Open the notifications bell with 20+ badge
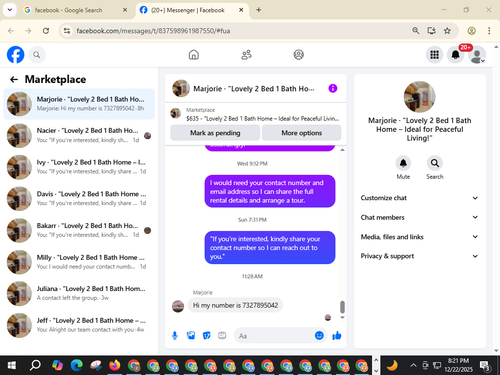 click(x=455, y=55)
